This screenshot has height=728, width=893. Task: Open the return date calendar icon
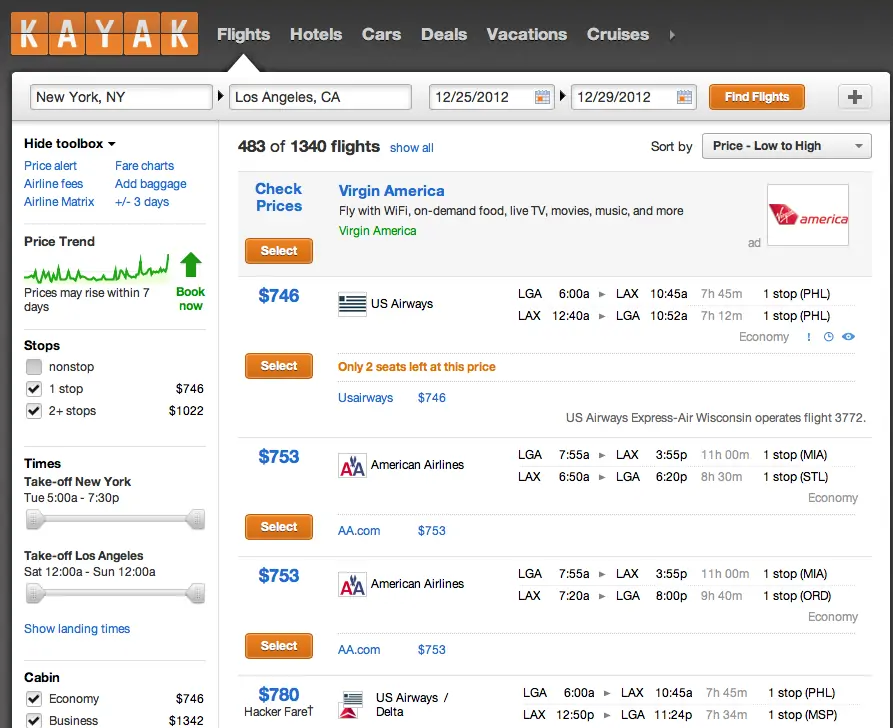[684, 97]
